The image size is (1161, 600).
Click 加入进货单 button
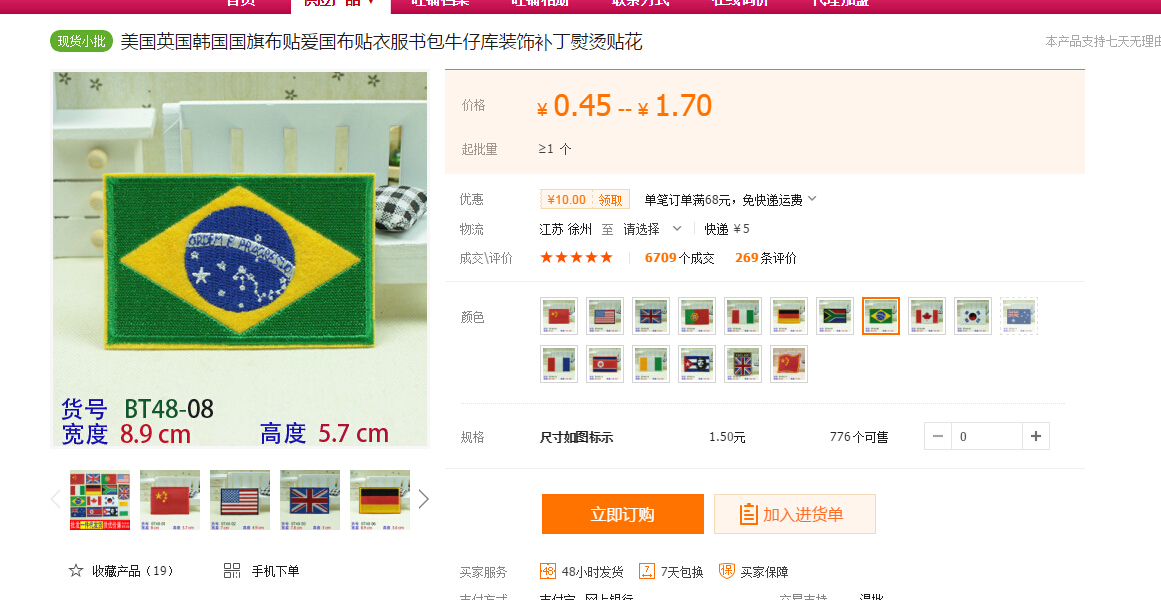point(794,514)
